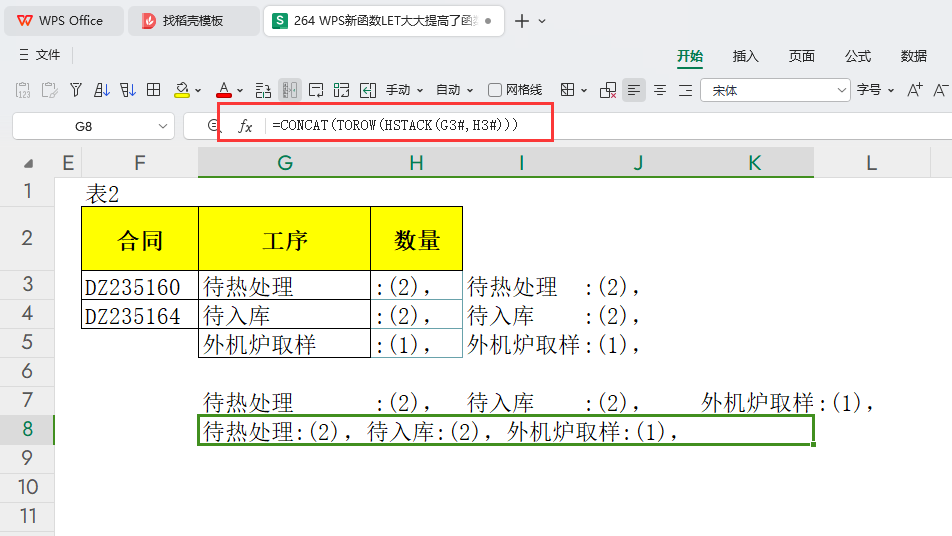
Task: Select row 8 header
Action: pyautogui.click(x=27, y=429)
